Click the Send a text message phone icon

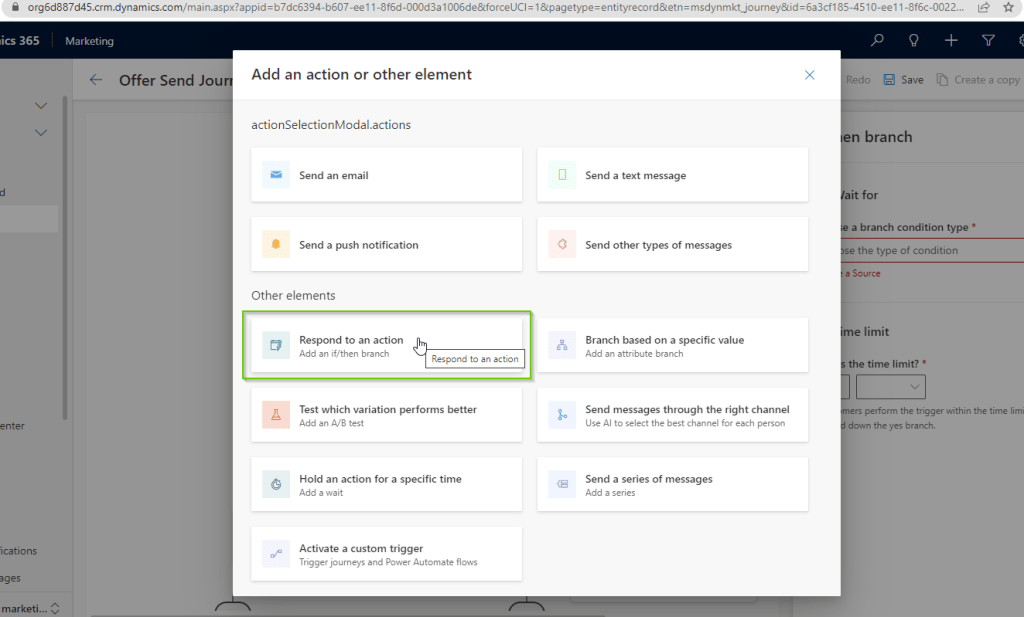(562, 175)
